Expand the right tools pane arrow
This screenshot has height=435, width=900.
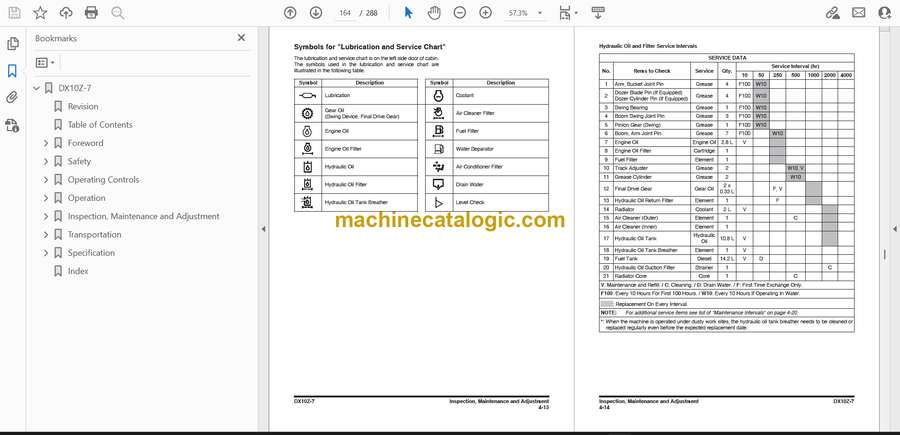895,229
